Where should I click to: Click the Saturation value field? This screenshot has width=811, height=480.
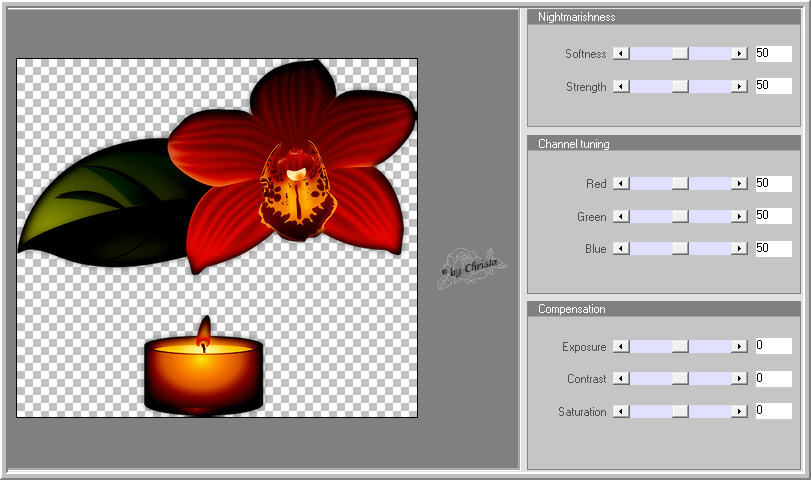[773, 411]
